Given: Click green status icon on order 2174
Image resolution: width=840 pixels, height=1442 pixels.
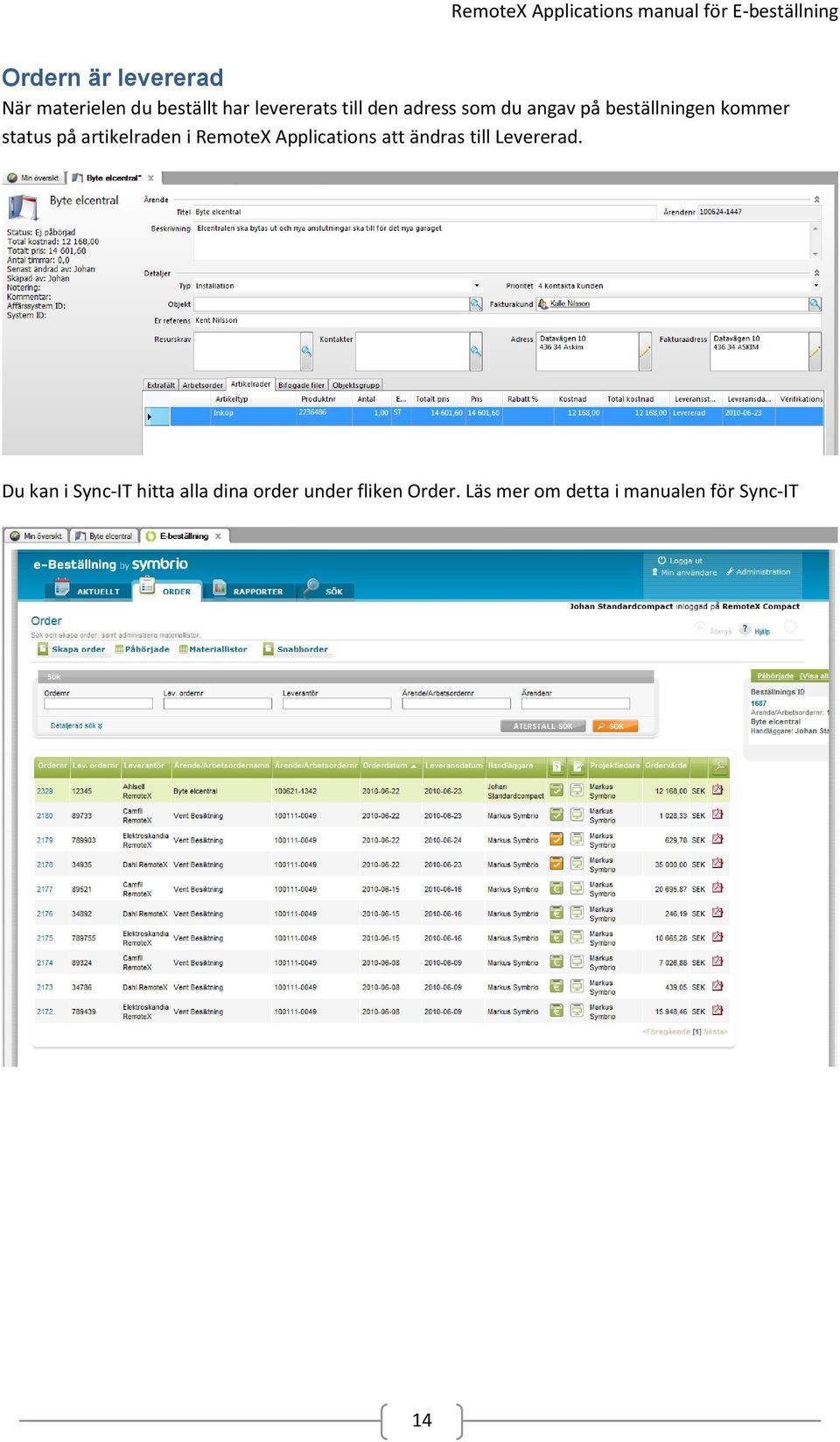Looking at the screenshot, I should (556, 962).
